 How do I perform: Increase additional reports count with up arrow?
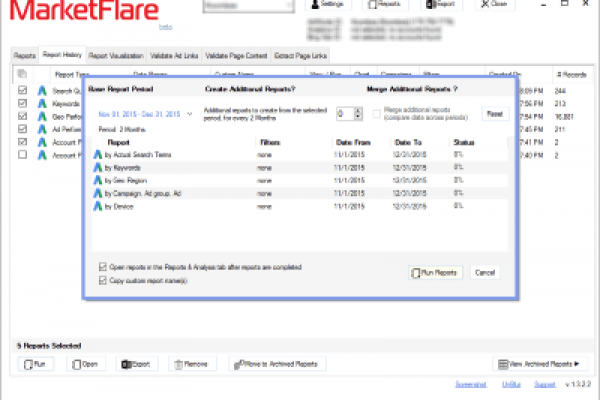(x=358, y=111)
